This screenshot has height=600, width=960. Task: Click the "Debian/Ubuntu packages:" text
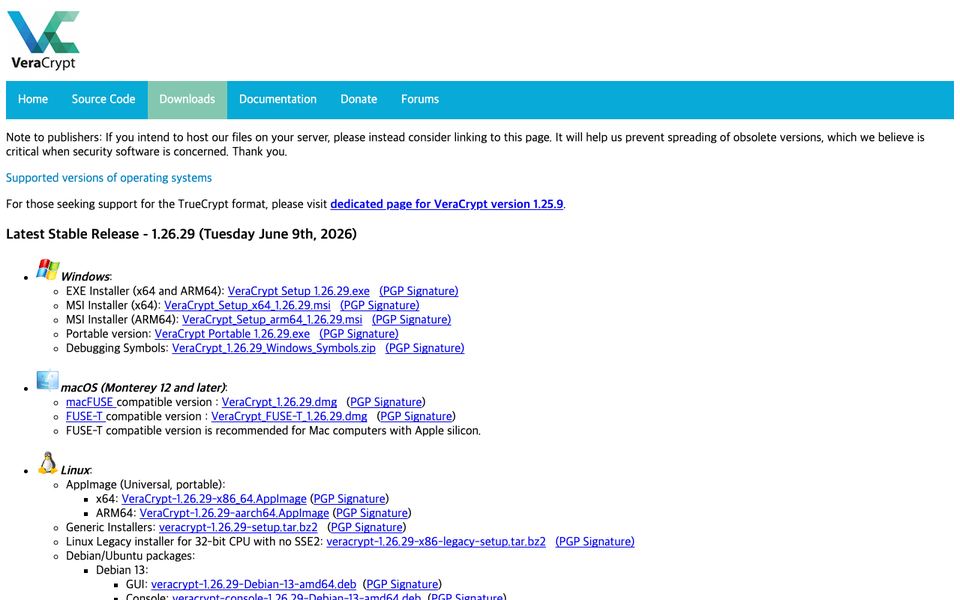[x=130, y=555]
